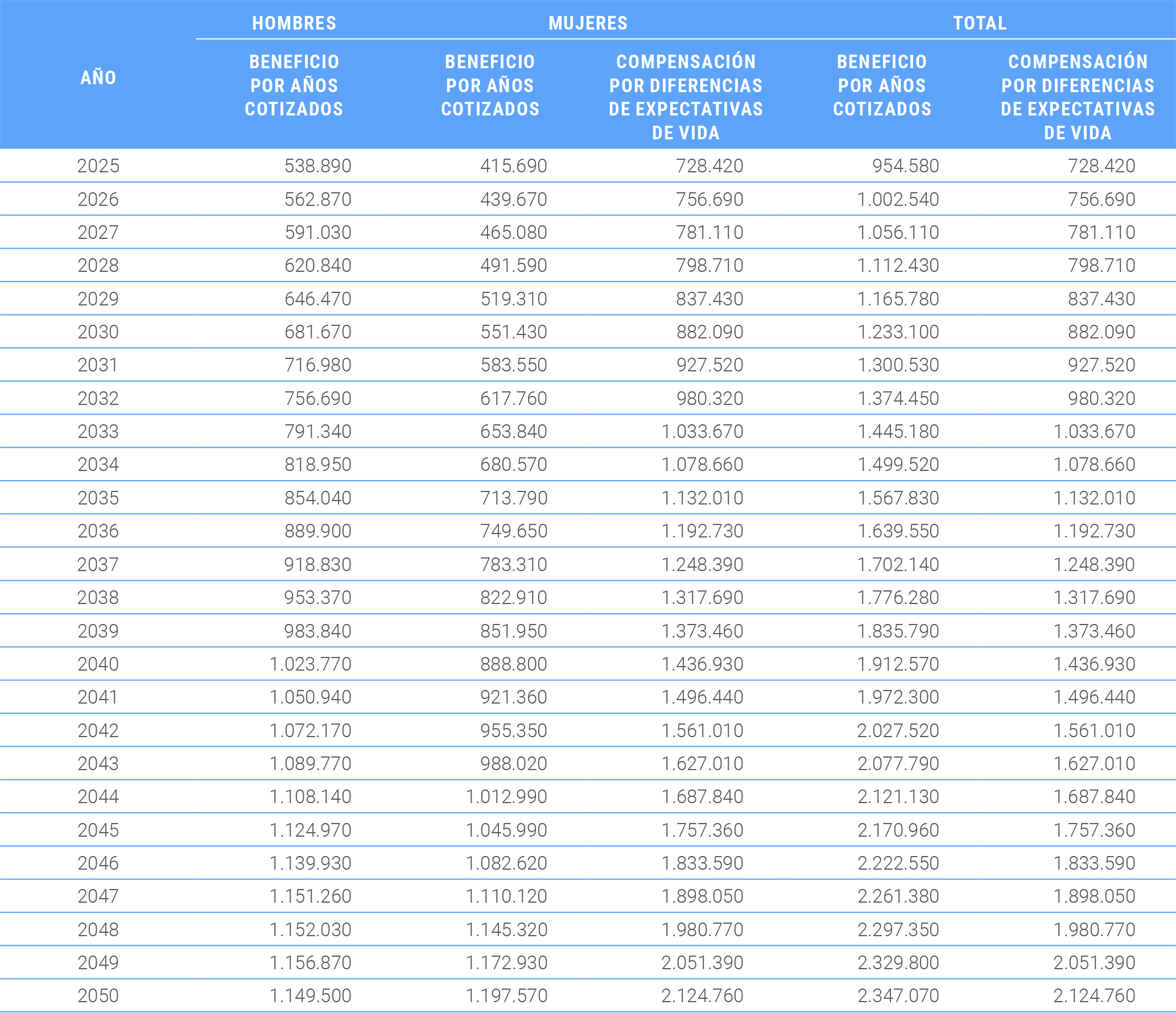This screenshot has height=1013, width=1176.
Task: Click Total benefit 2.347.070 cell
Action: [x=898, y=995]
